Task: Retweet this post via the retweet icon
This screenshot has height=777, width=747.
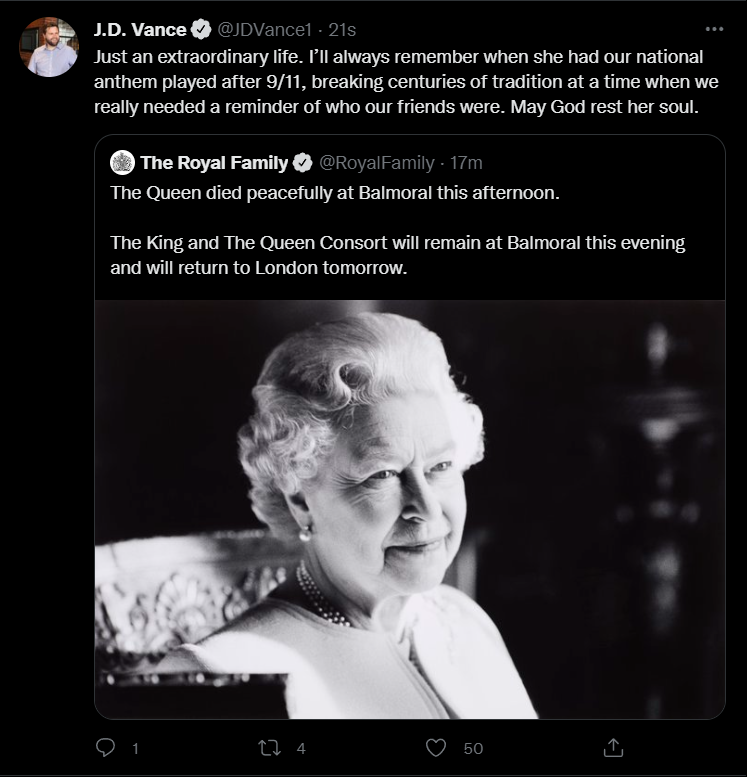Action: click(x=269, y=748)
